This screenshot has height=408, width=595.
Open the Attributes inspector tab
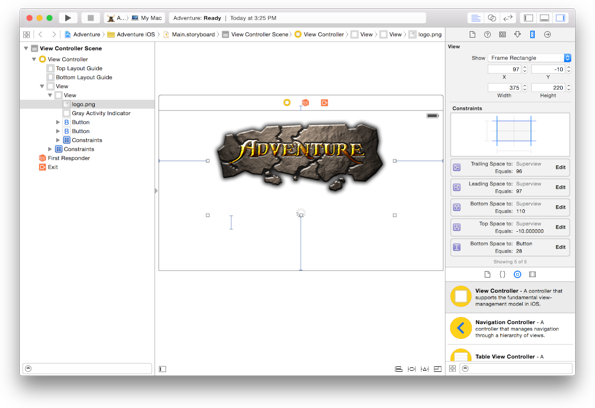tap(518, 35)
